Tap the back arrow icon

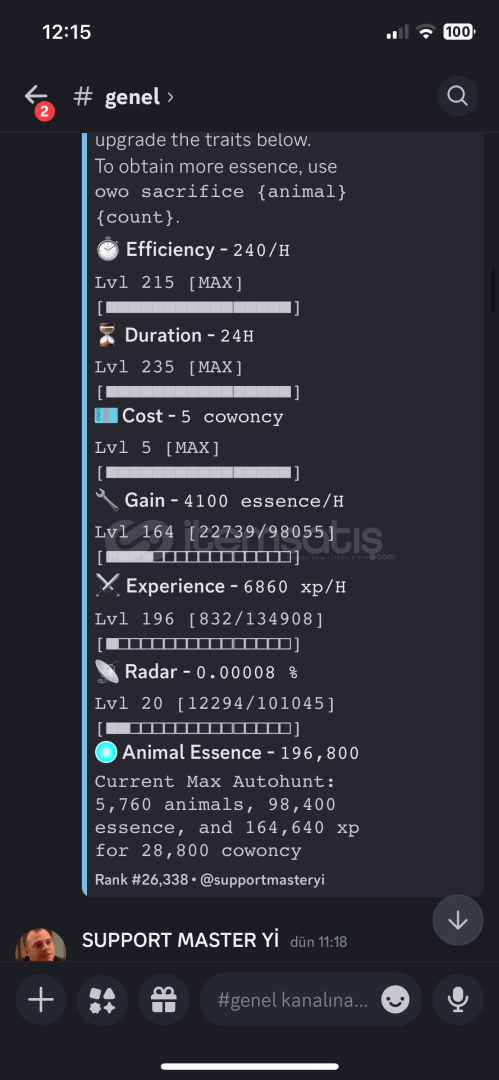coord(36,96)
